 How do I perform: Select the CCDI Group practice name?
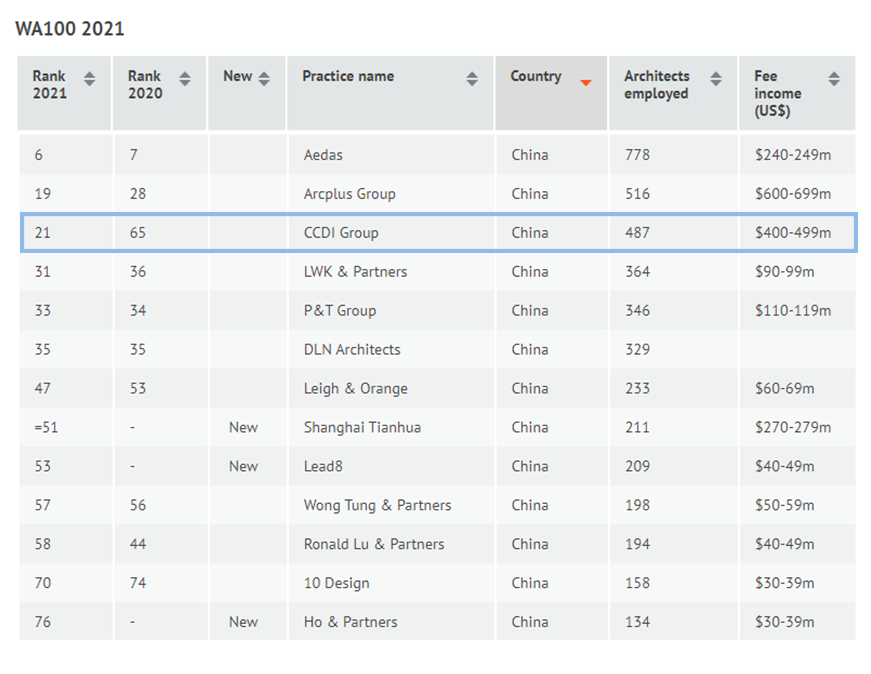pos(341,233)
